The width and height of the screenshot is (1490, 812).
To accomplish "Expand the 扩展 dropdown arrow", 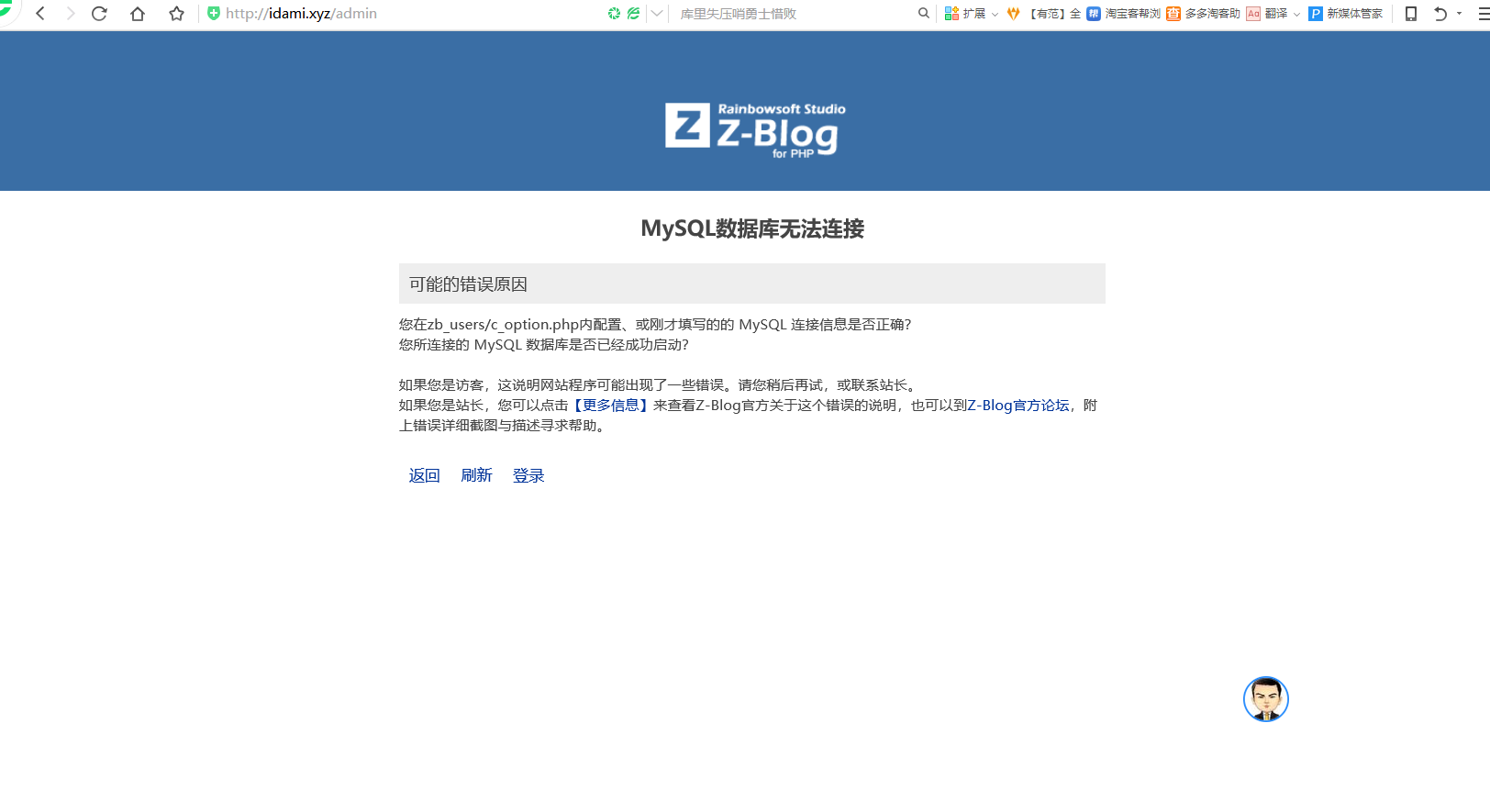I will tap(995, 14).
